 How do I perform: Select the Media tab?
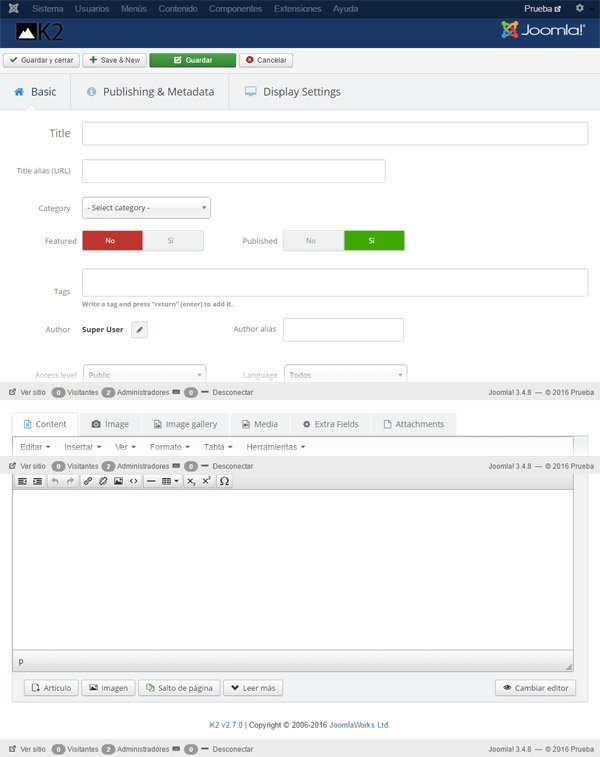pyautogui.click(x=260, y=424)
